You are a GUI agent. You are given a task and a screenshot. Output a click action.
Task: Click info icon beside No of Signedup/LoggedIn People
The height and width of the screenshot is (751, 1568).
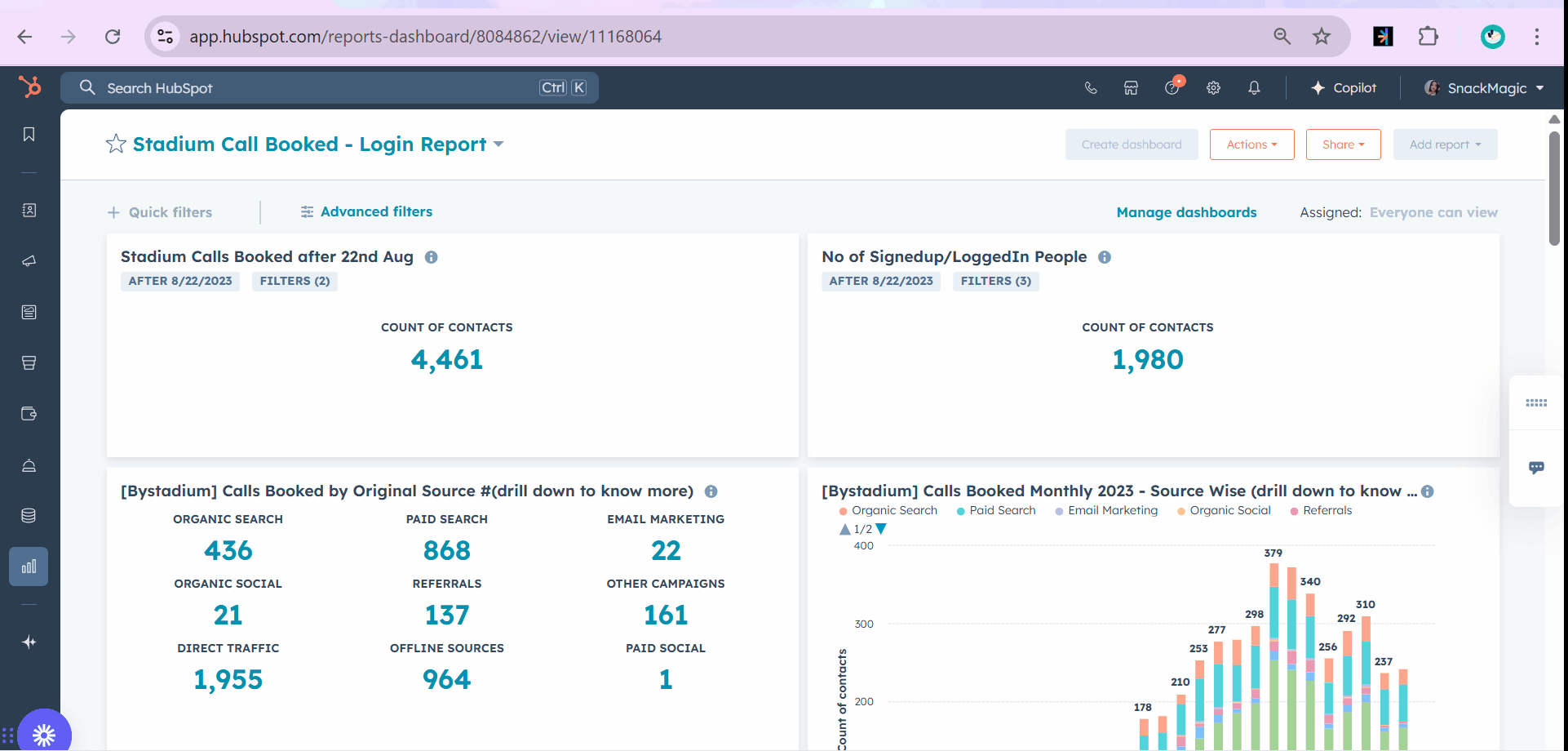pos(1105,257)
